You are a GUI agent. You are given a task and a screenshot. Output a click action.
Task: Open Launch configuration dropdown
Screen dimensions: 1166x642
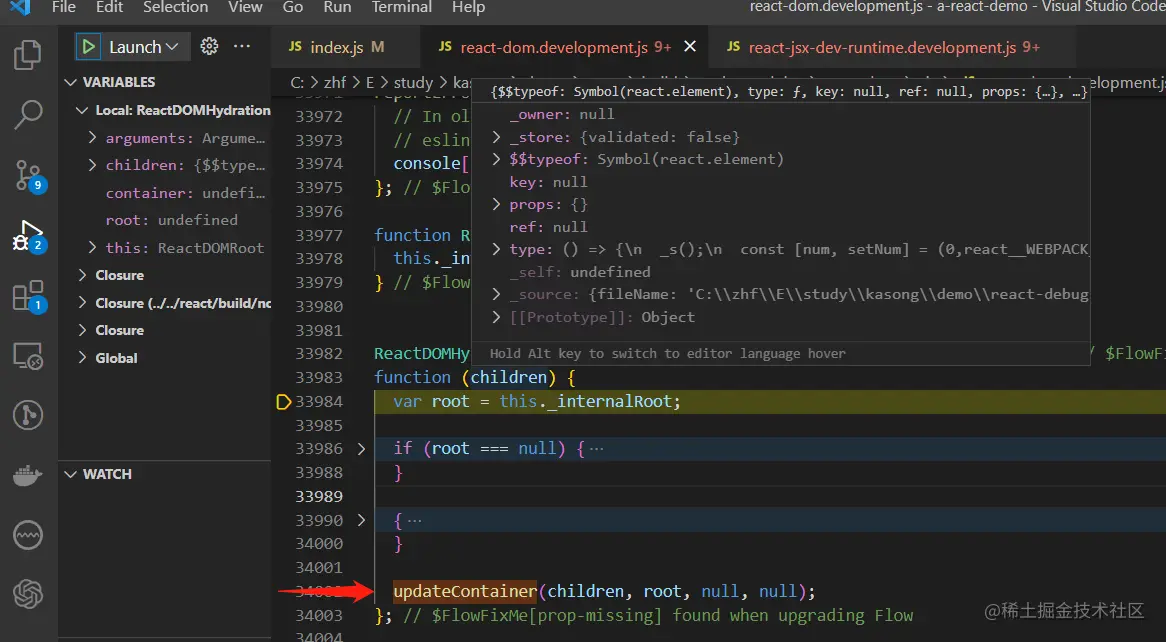pos(144,47)
